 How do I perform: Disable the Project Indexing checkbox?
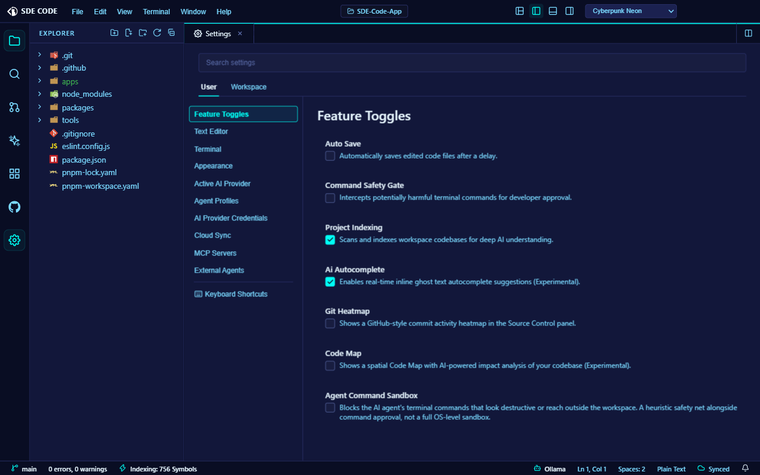330,239
